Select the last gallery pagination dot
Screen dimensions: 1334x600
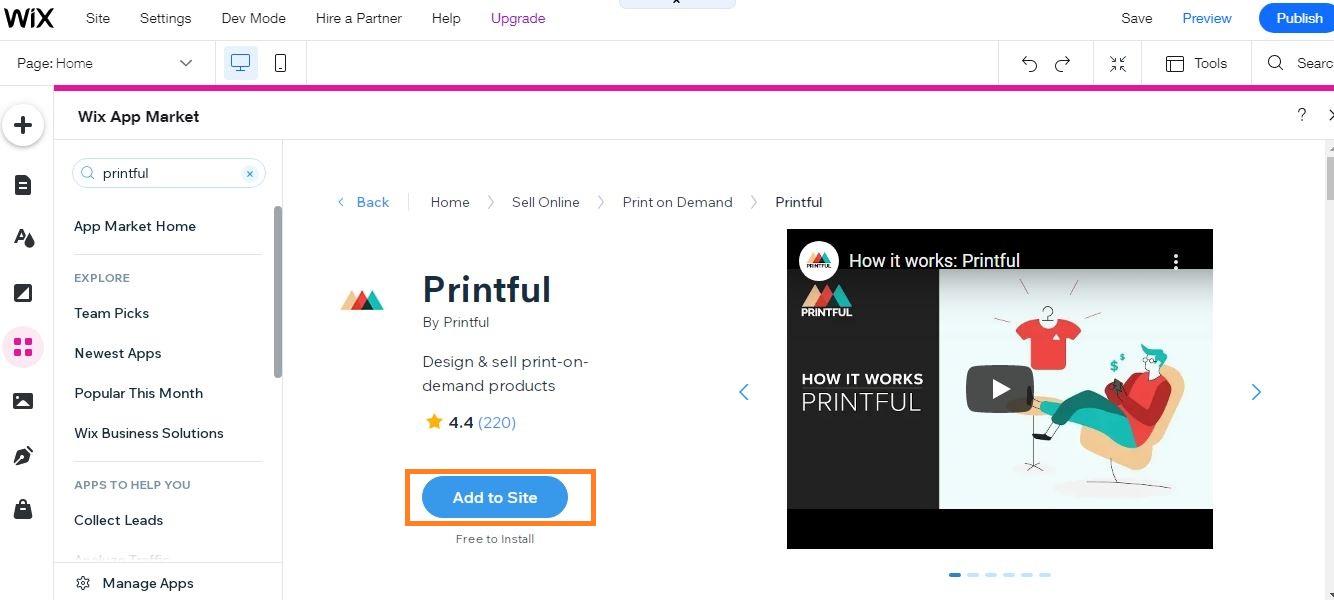pyautogui.click(x=1045, y=575)
